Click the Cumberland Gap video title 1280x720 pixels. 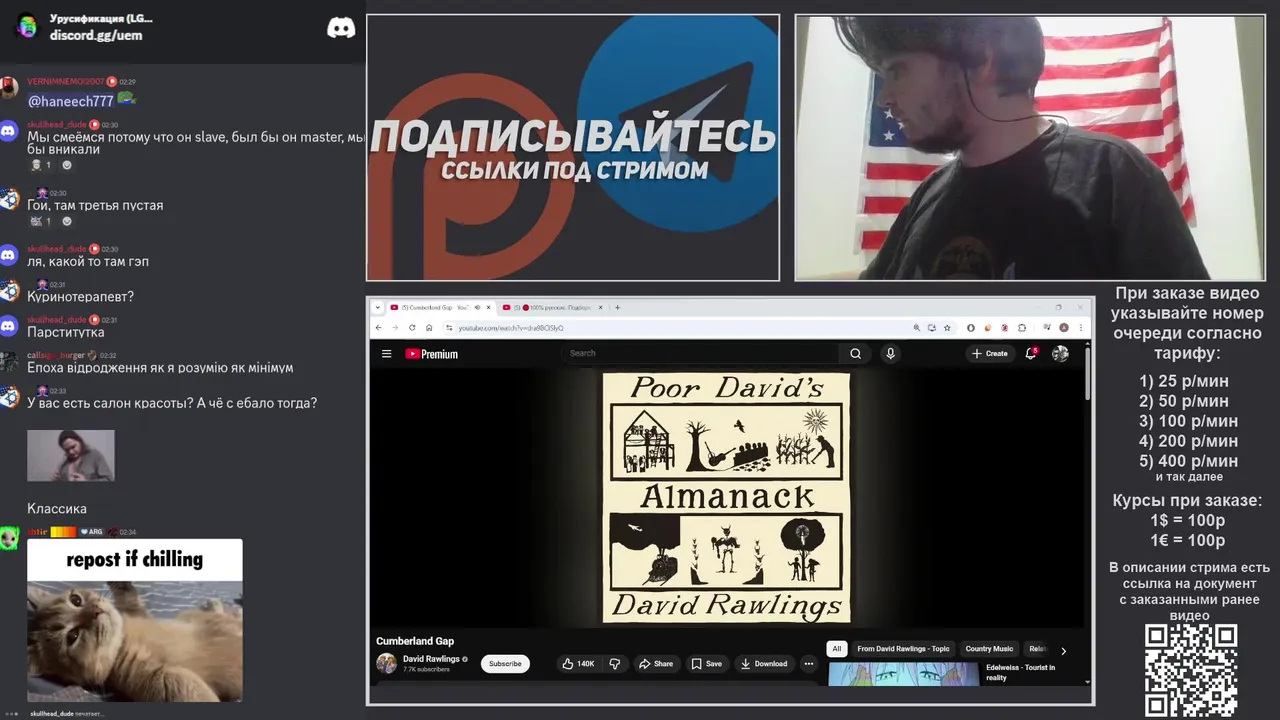tap(415, 641)
